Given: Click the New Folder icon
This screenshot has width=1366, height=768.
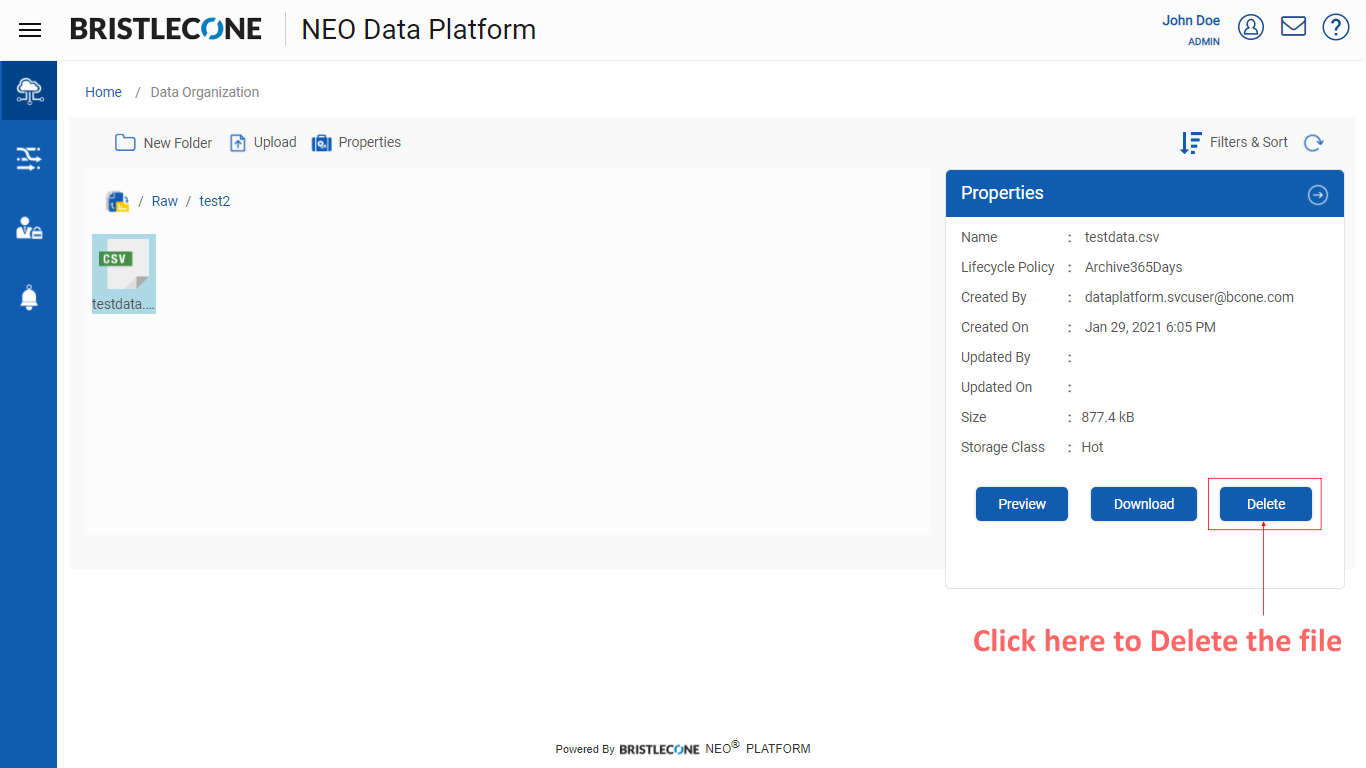Looking at the screenshot, I should coord(125,142).
